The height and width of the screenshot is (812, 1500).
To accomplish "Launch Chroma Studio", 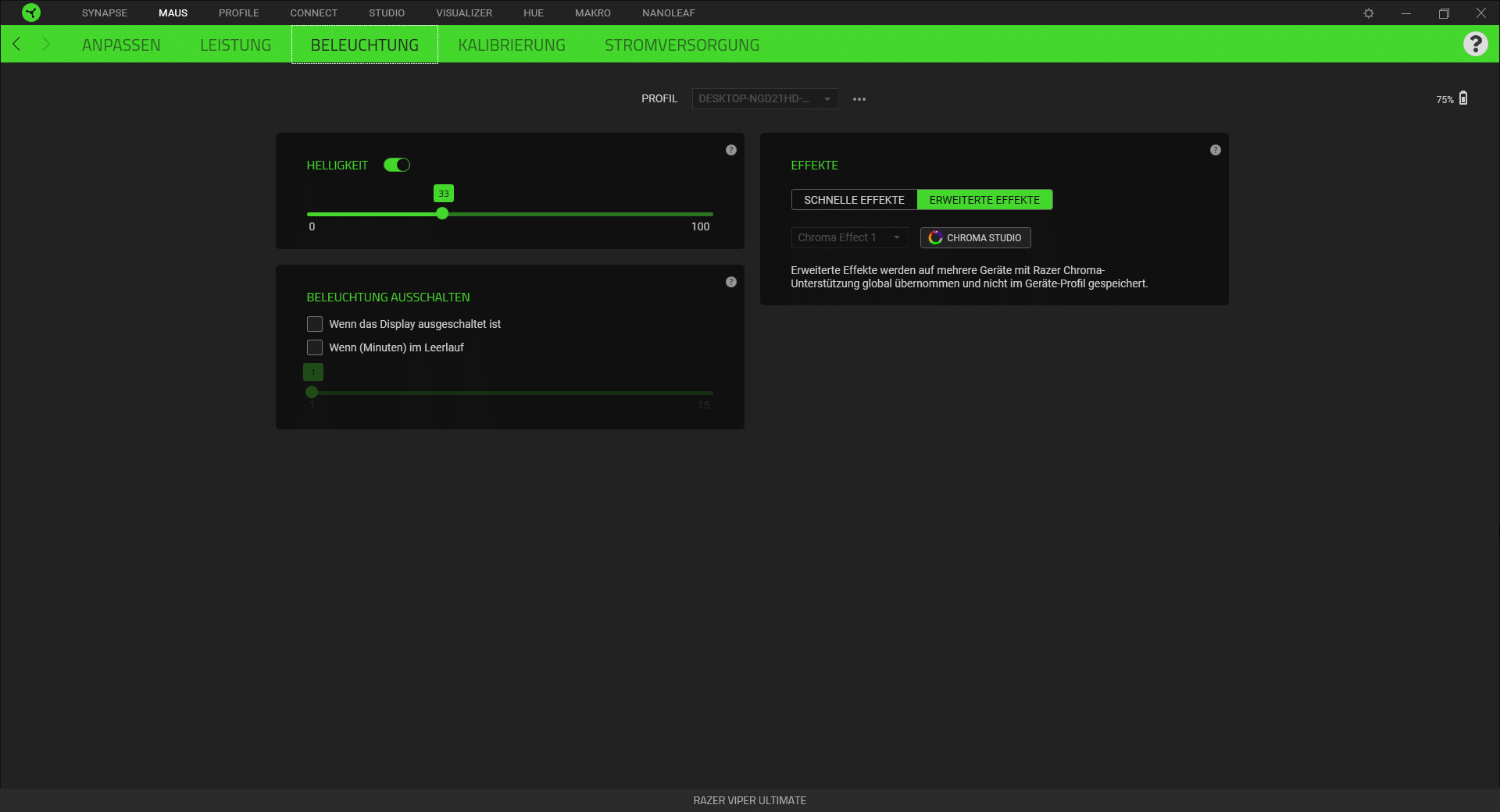I will (975, 237).
